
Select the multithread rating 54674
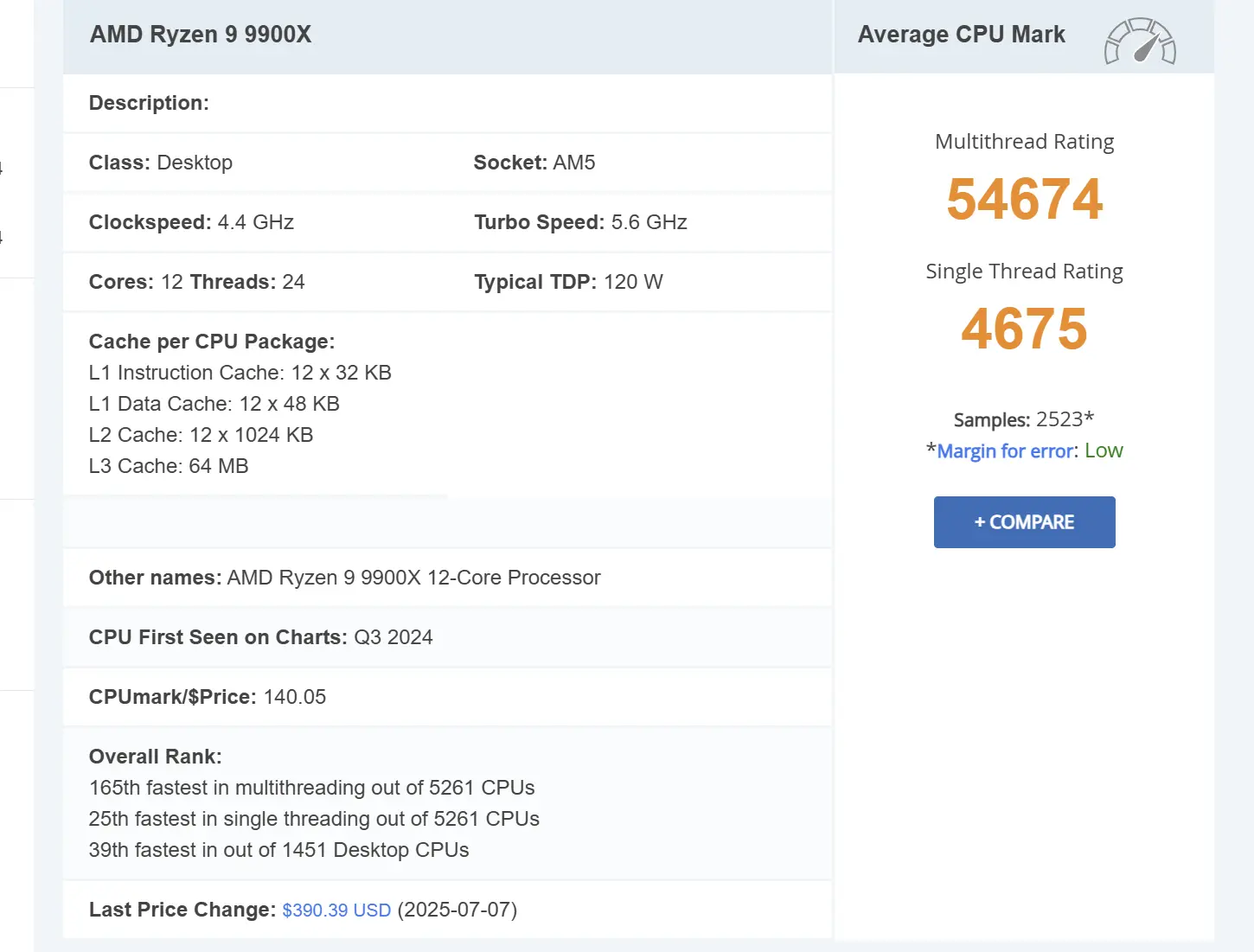click(1024, 200)
